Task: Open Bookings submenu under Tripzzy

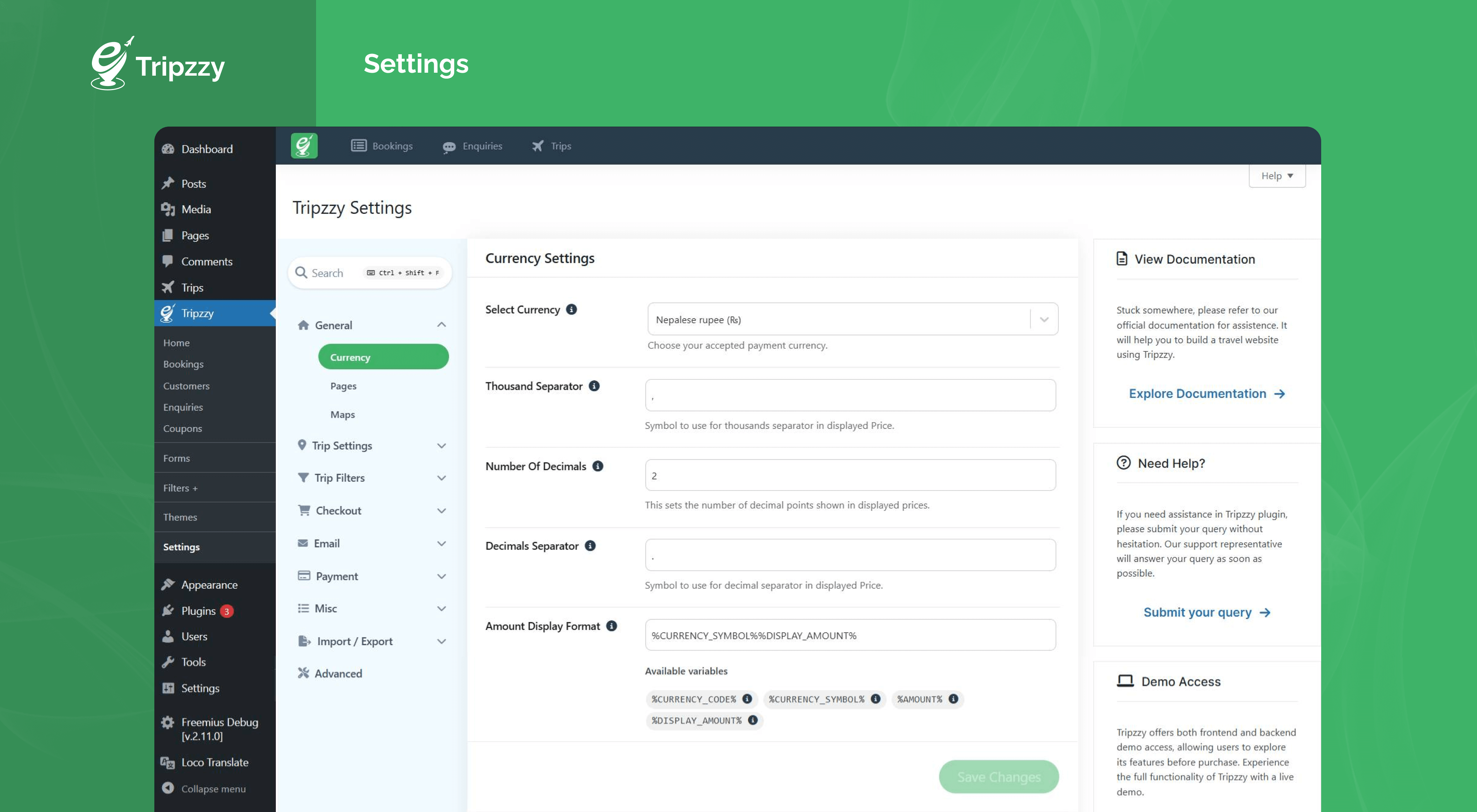Action: (x=183, y=364)
